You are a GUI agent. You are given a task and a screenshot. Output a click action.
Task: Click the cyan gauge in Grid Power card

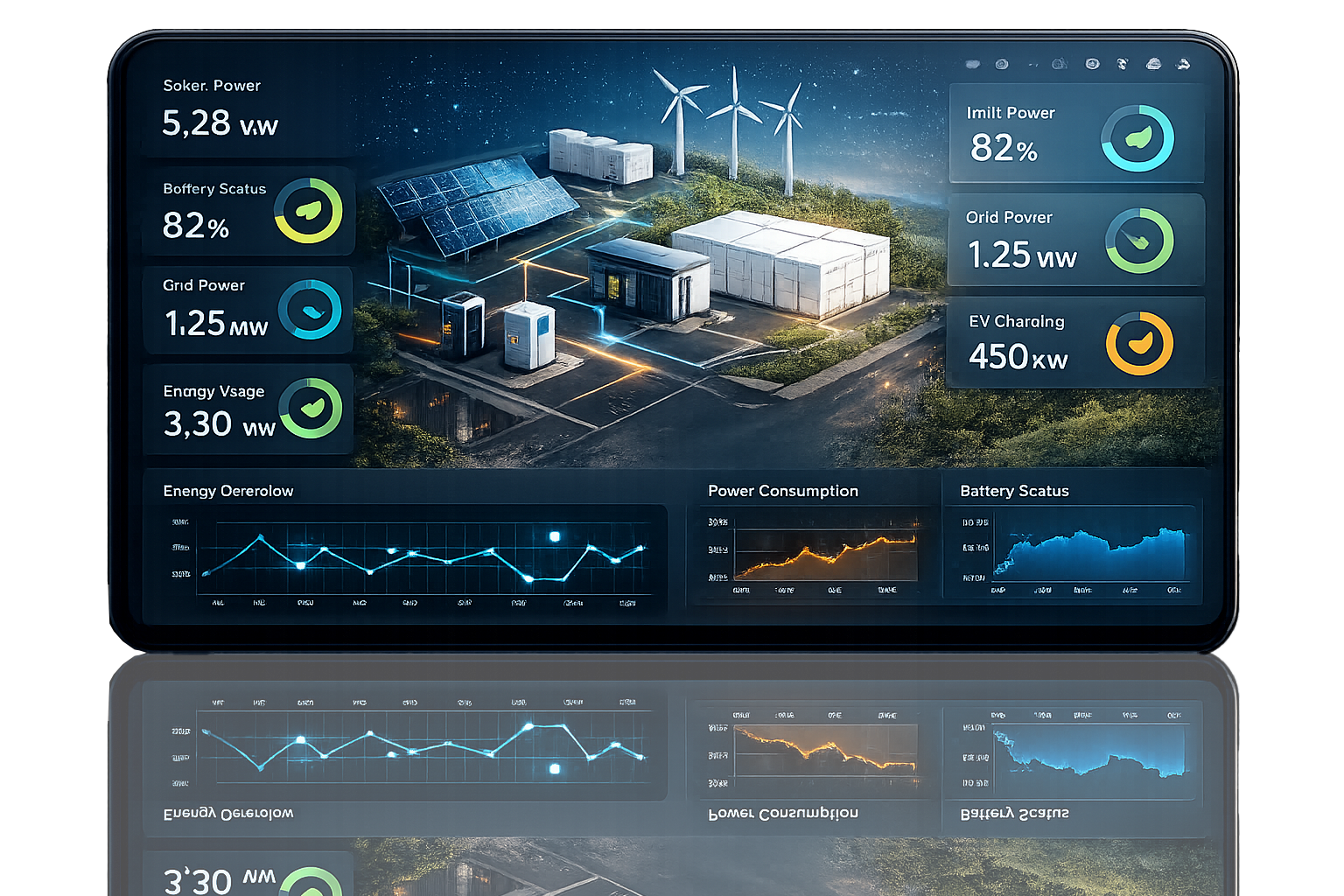[x=310, y=310]
